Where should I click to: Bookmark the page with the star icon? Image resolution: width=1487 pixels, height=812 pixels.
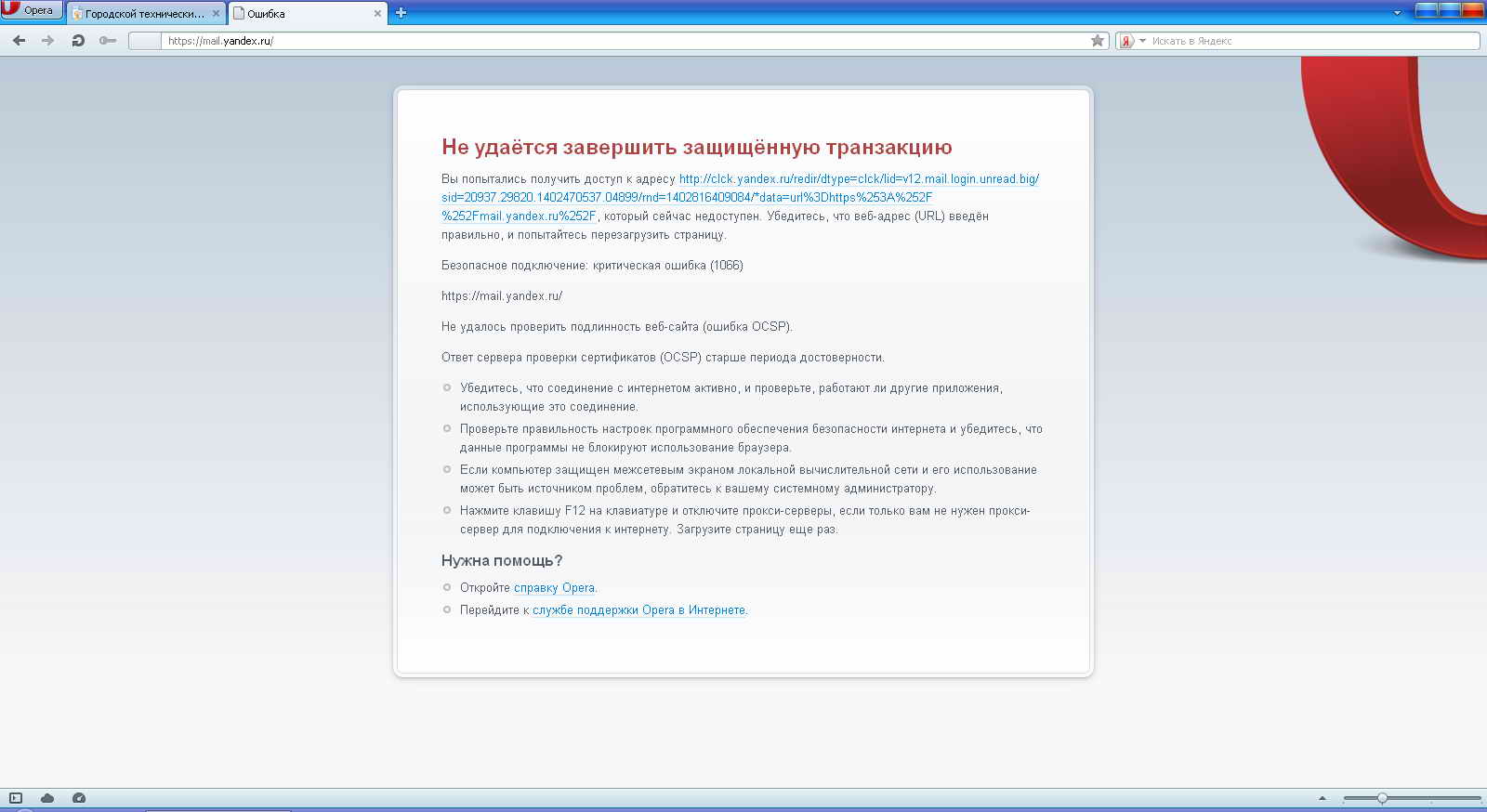click(x=1098, y=41)
